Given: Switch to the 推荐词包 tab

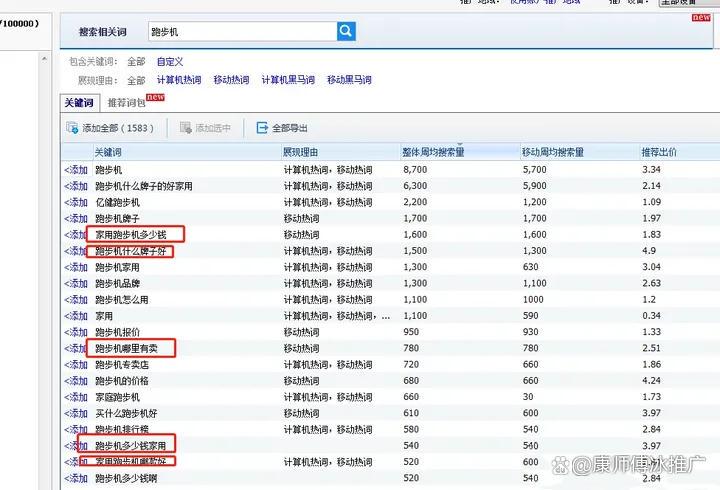Looking at the screenshot, I should 126,103.
